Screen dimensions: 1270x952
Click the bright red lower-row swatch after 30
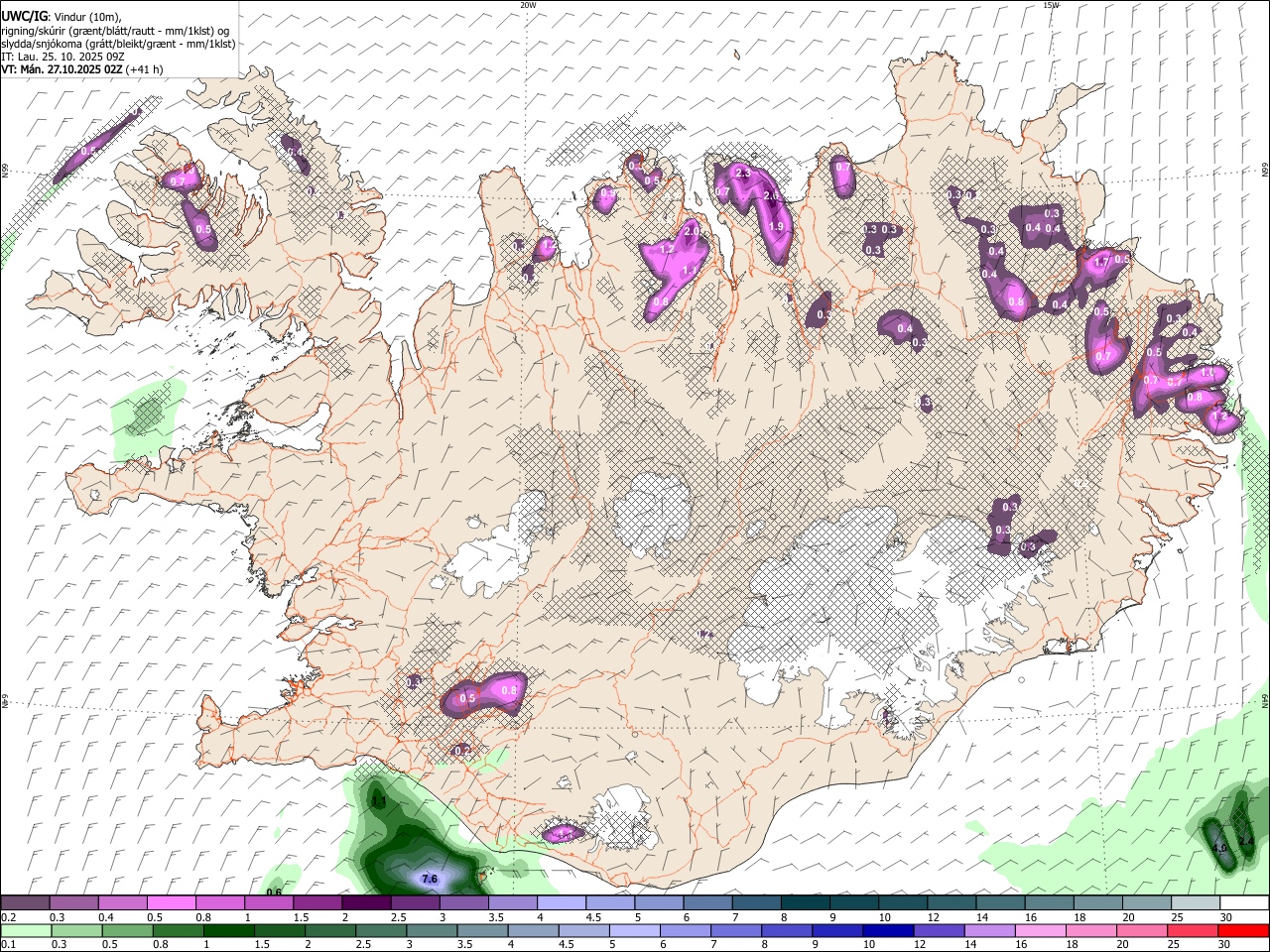pos(1243,931)
